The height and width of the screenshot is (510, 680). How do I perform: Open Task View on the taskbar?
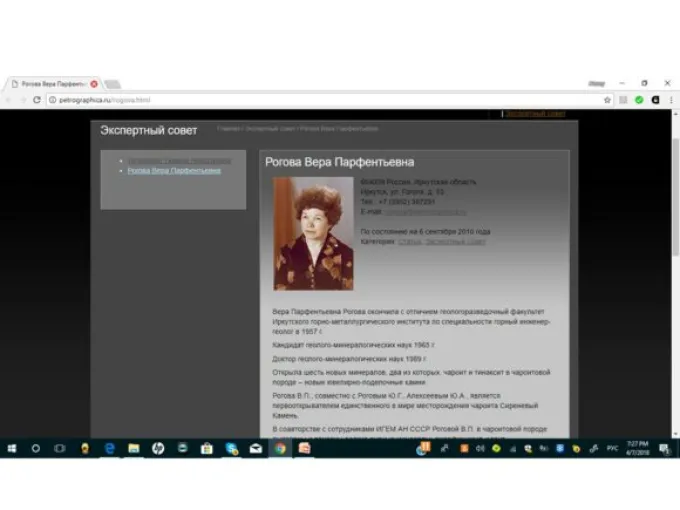click(x=60, y=449)
